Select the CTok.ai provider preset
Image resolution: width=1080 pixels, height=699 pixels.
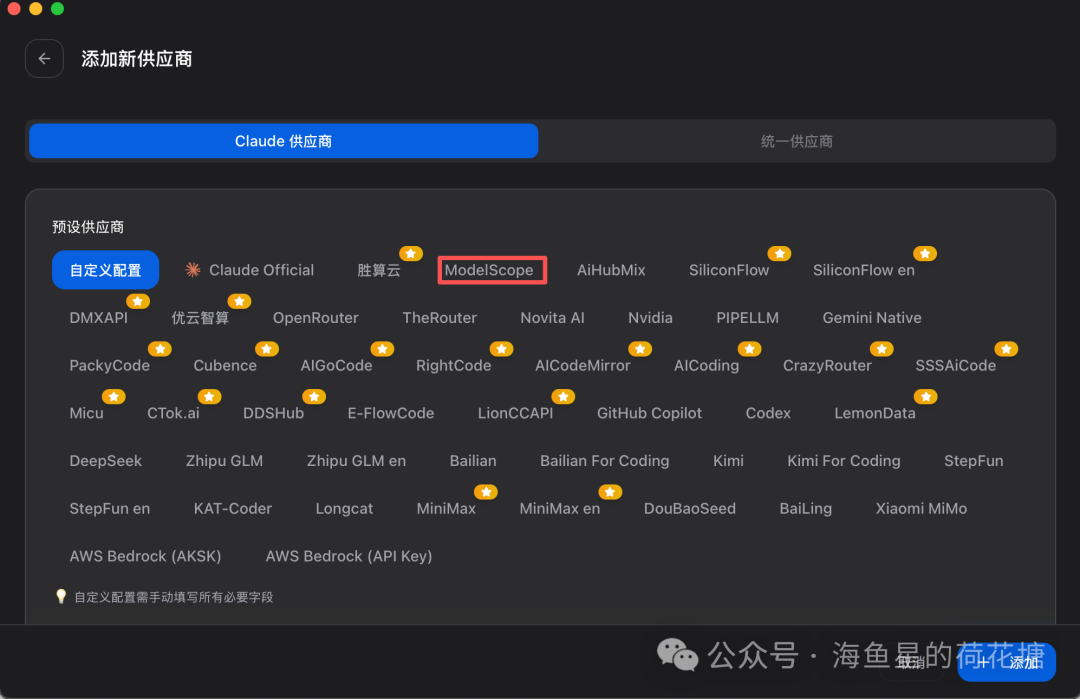point(173,413)
